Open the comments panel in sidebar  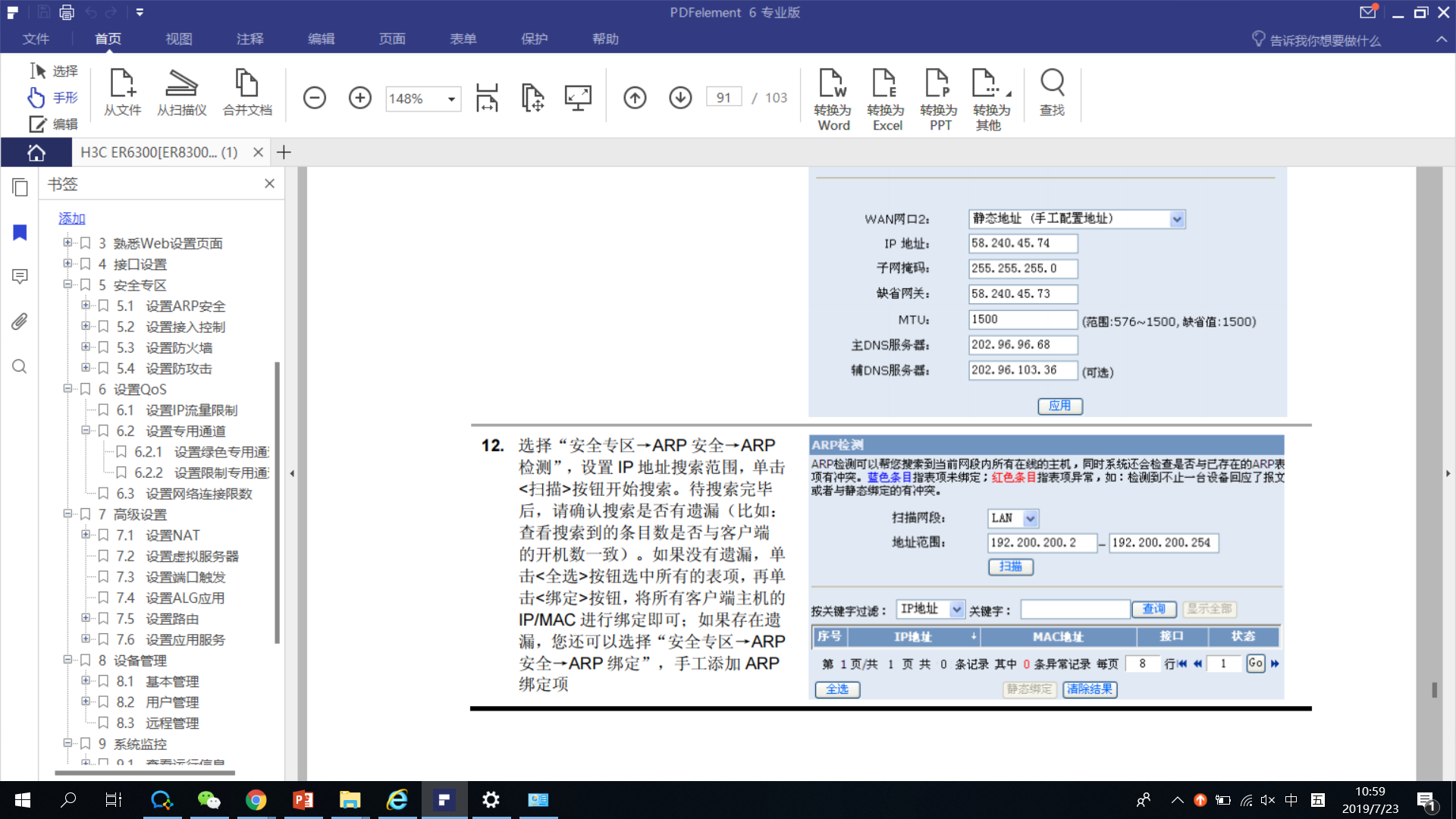[20, 276]
